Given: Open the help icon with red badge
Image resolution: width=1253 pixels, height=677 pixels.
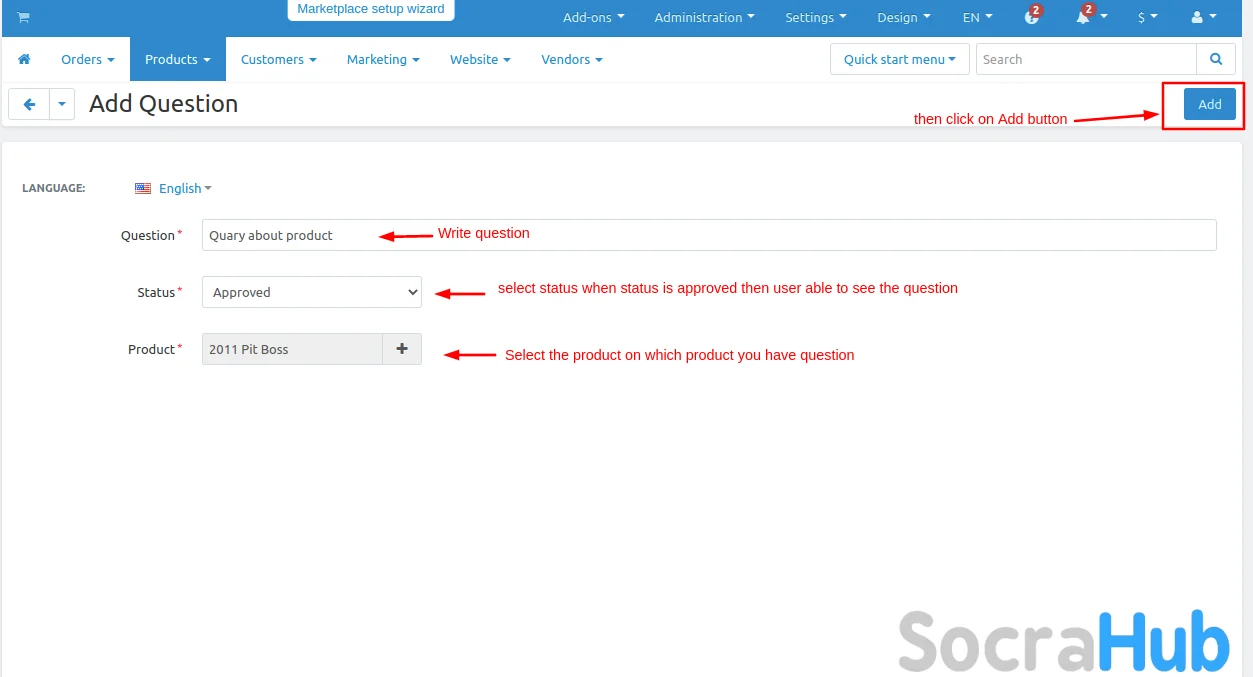Looking at the screenshot, I should point(1032,17).
